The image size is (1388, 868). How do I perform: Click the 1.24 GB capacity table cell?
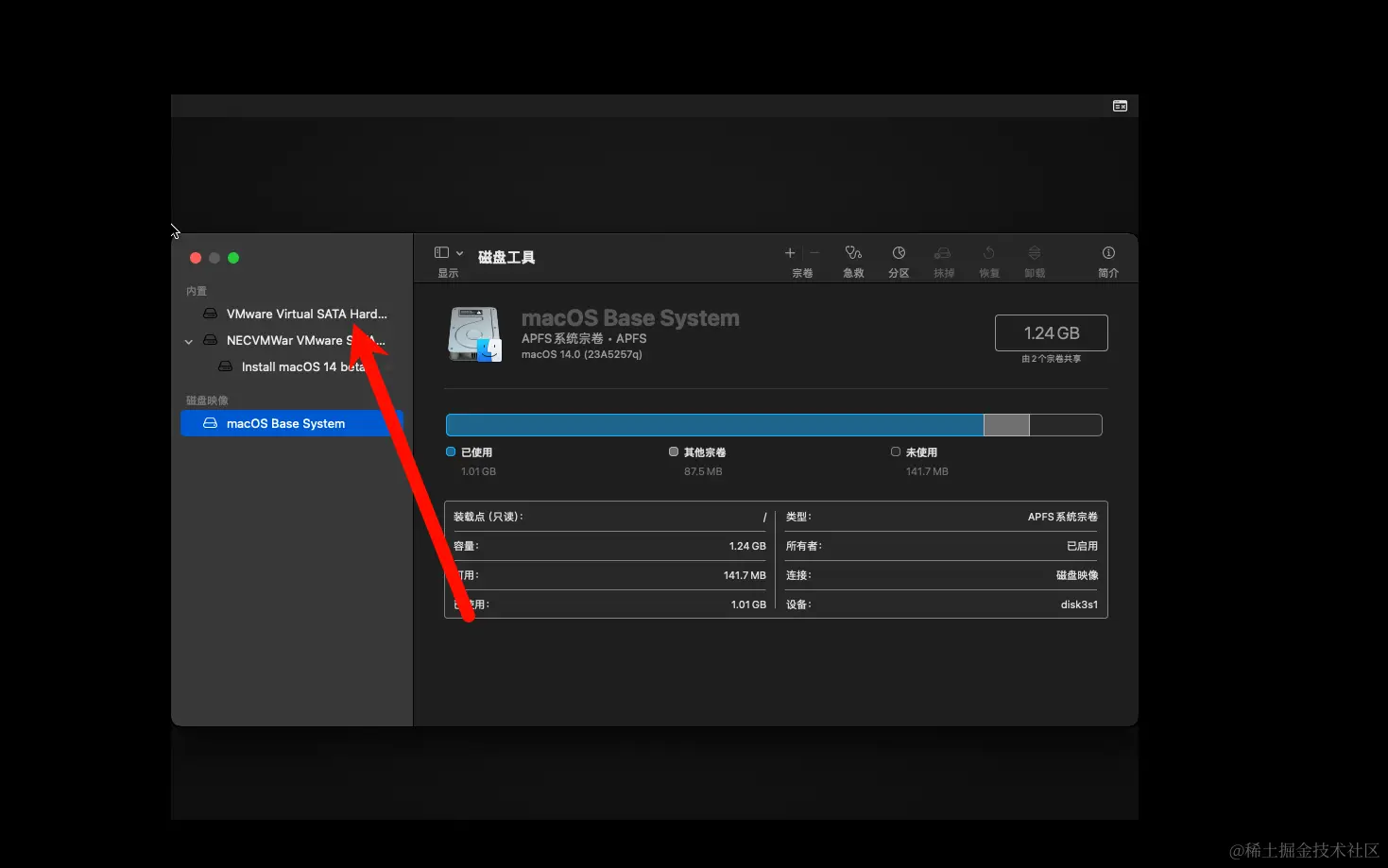click(747, 546)
